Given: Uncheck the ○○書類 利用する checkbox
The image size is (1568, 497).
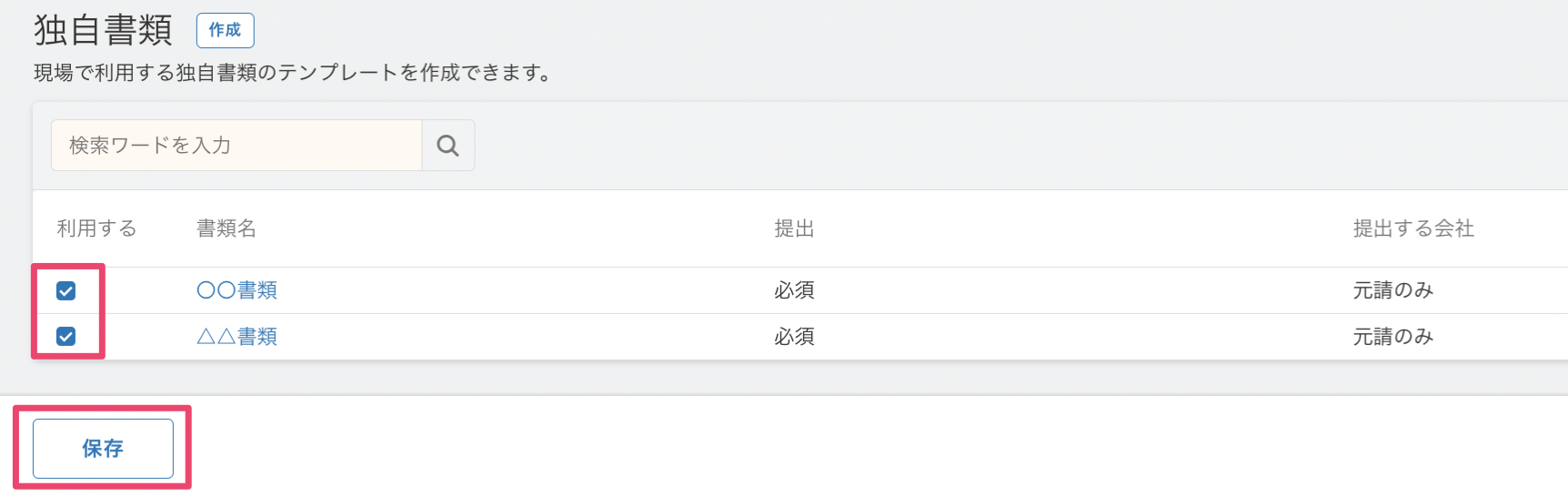Looking at the screenshot, I should [x=65, y=290].
